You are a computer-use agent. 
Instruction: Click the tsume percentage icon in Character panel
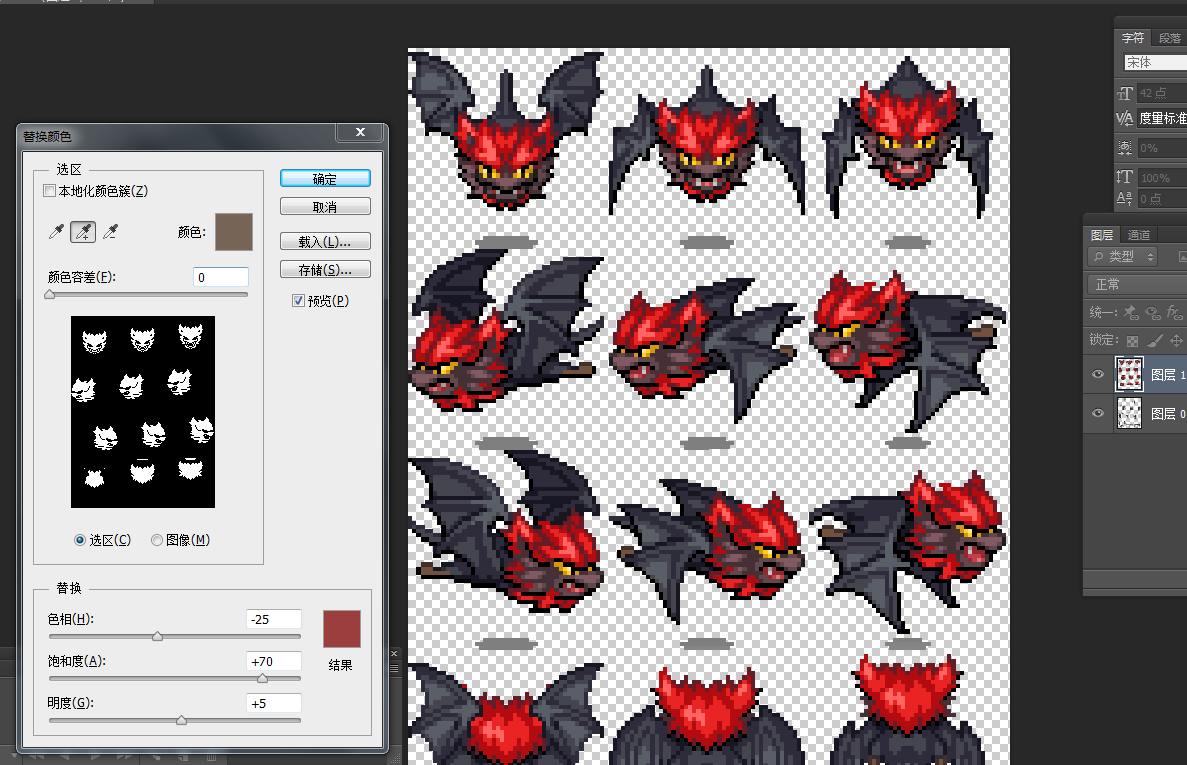pos(1125,148)
